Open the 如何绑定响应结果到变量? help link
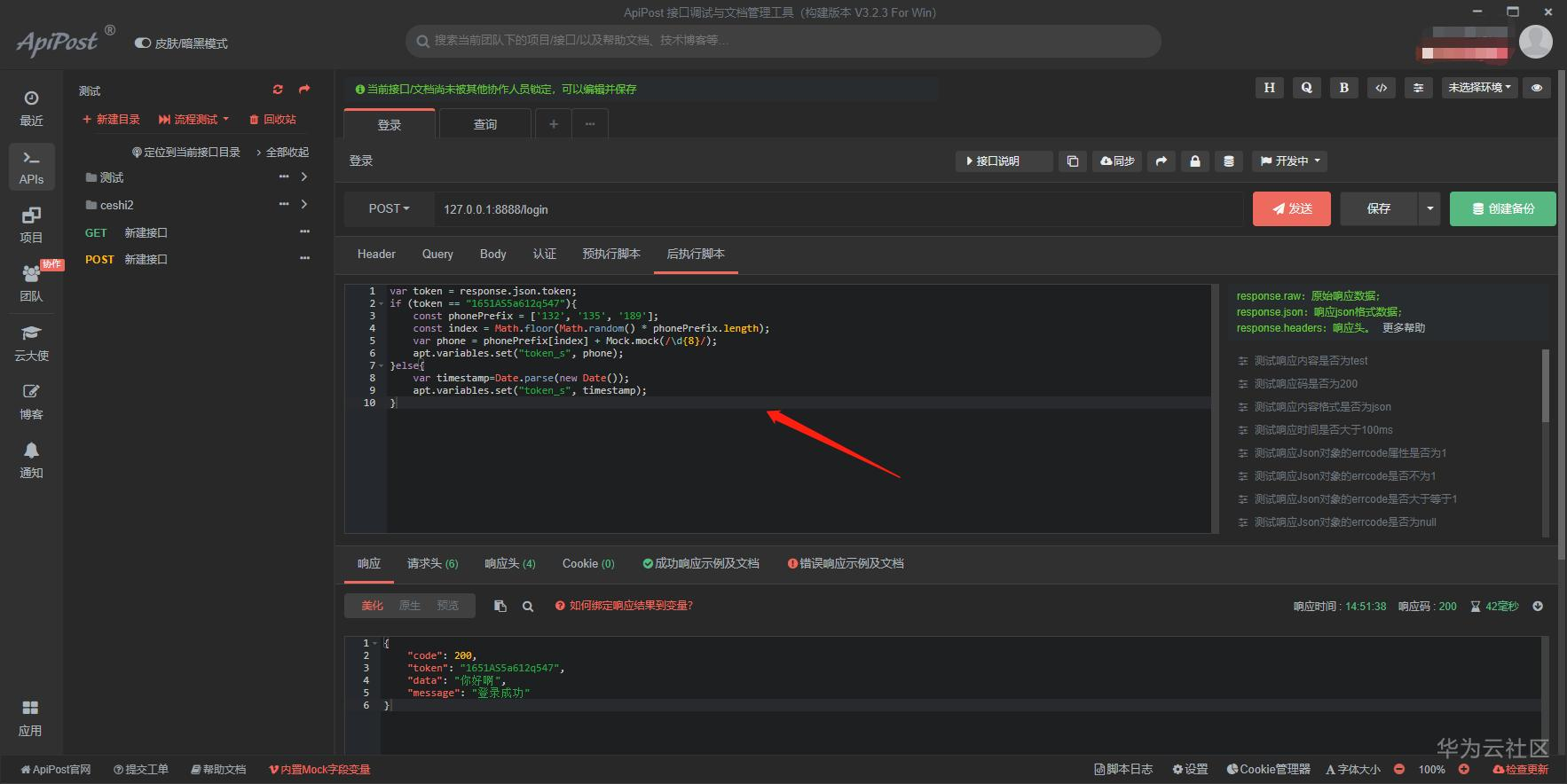Image resolution: width=1567 pixels, height=784 pixels. [x=624, y=606]
